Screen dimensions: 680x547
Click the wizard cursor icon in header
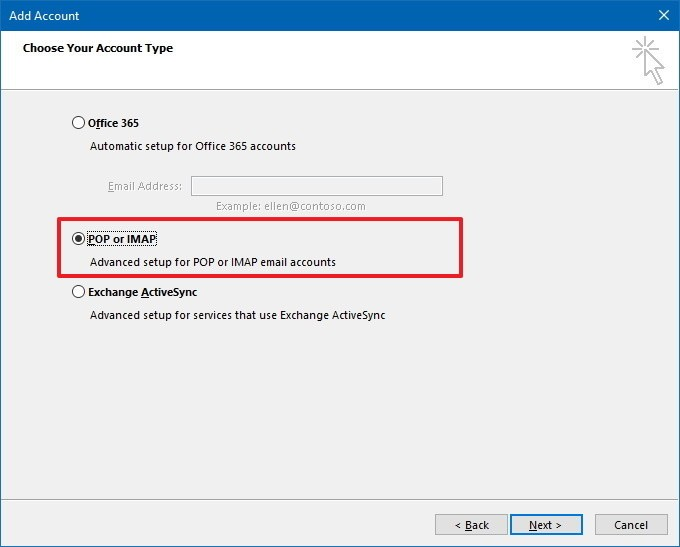click(648, 60)
